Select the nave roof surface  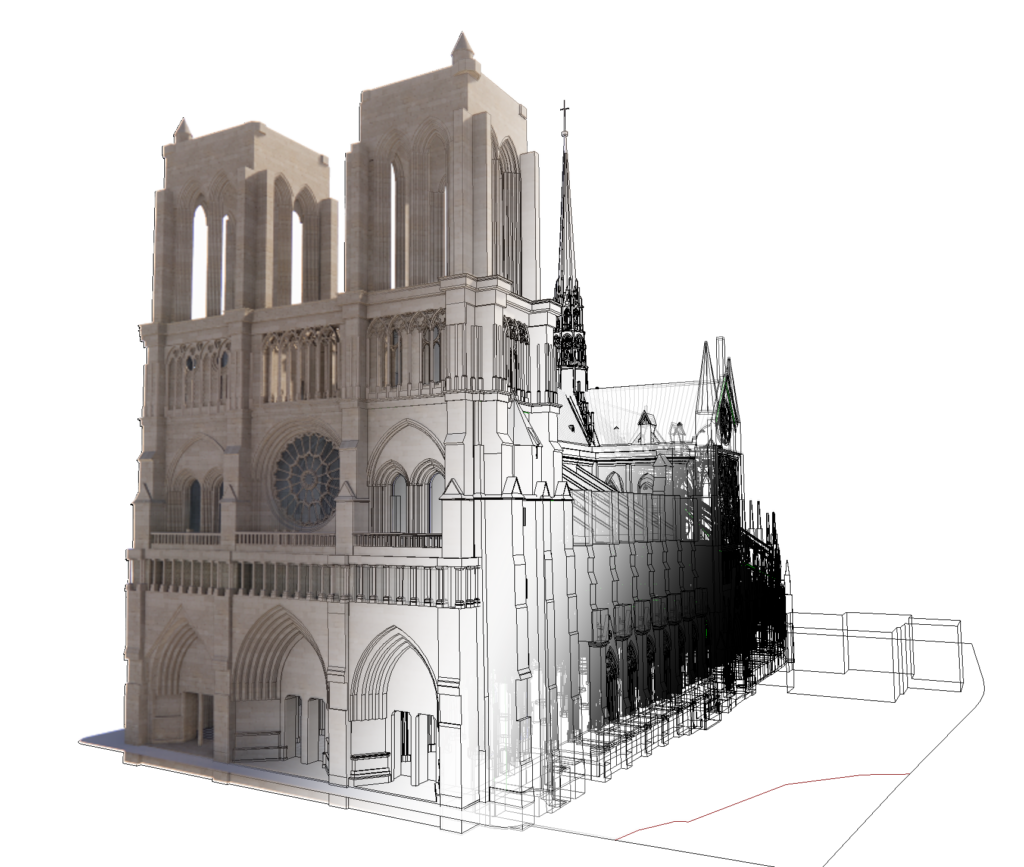point(640,400)
